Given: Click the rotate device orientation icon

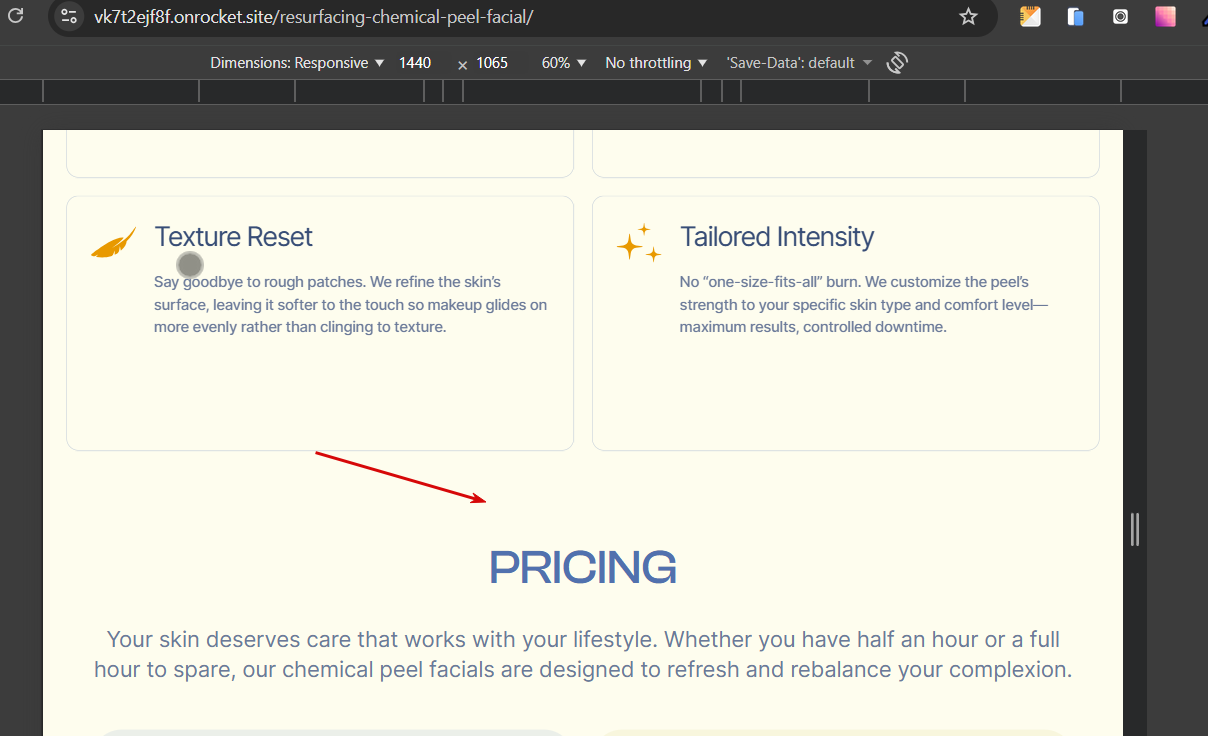Looking at the screenshot, I should (x=897, y=63).
